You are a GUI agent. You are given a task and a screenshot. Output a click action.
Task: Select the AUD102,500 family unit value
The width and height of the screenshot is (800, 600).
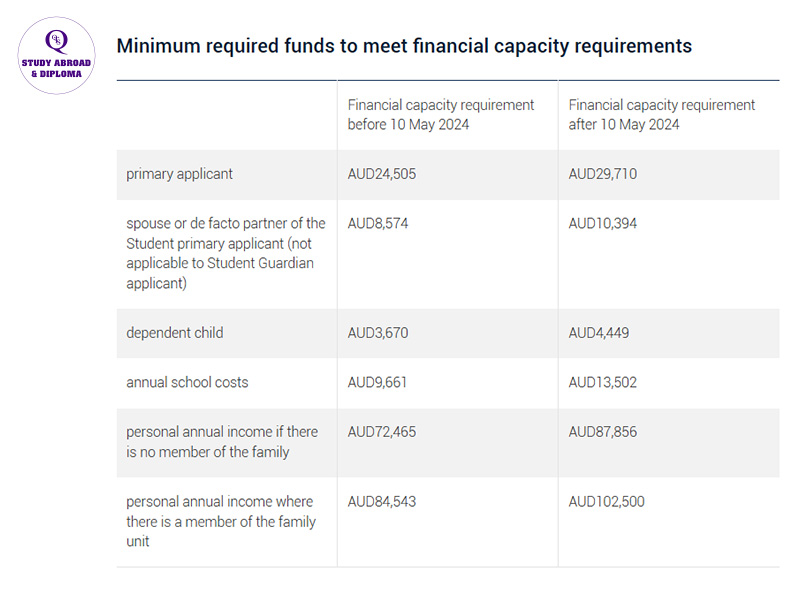[607, 502]
